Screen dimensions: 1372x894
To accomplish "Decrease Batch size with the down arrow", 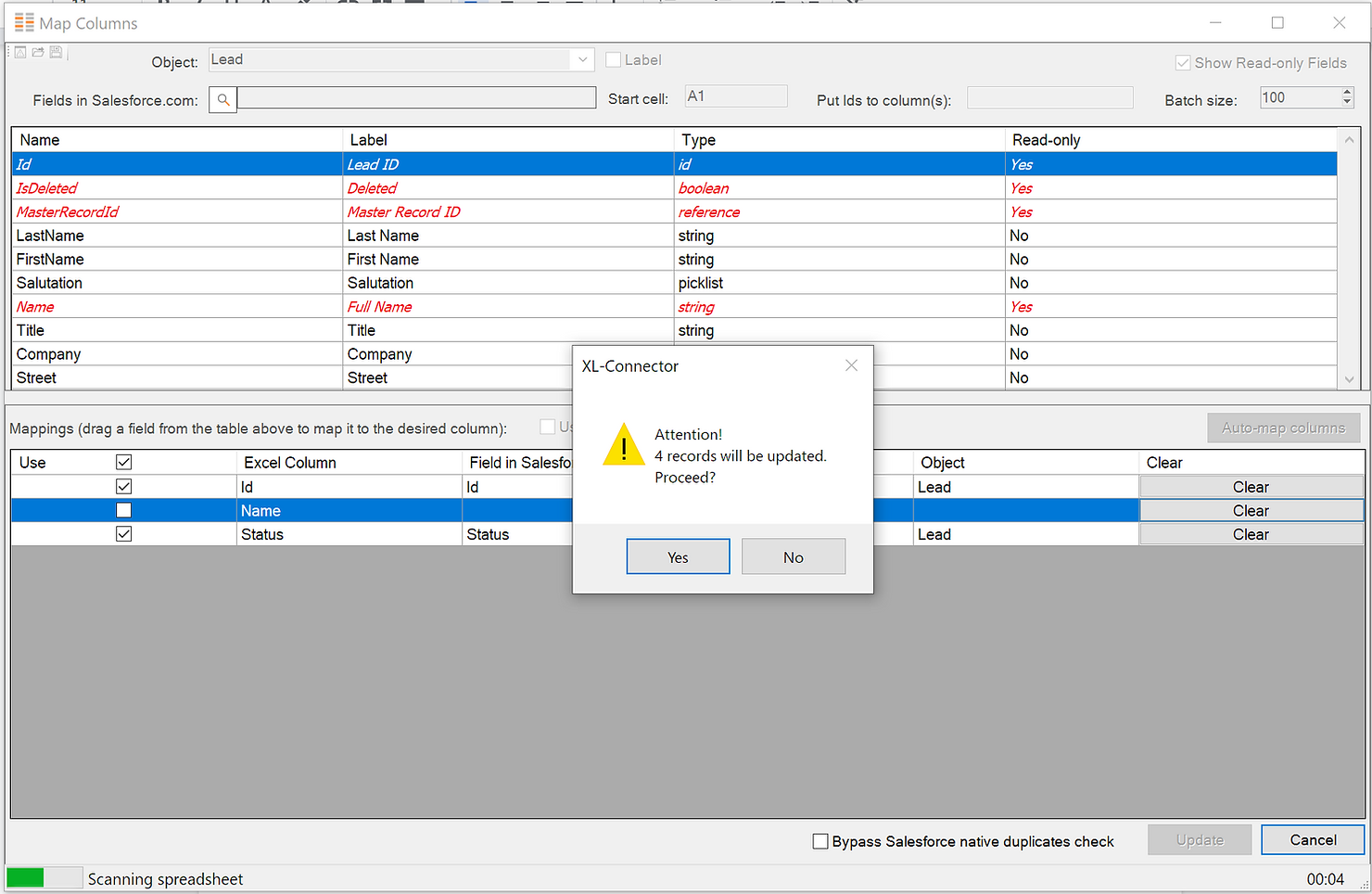I will (x=1347, y=102).
